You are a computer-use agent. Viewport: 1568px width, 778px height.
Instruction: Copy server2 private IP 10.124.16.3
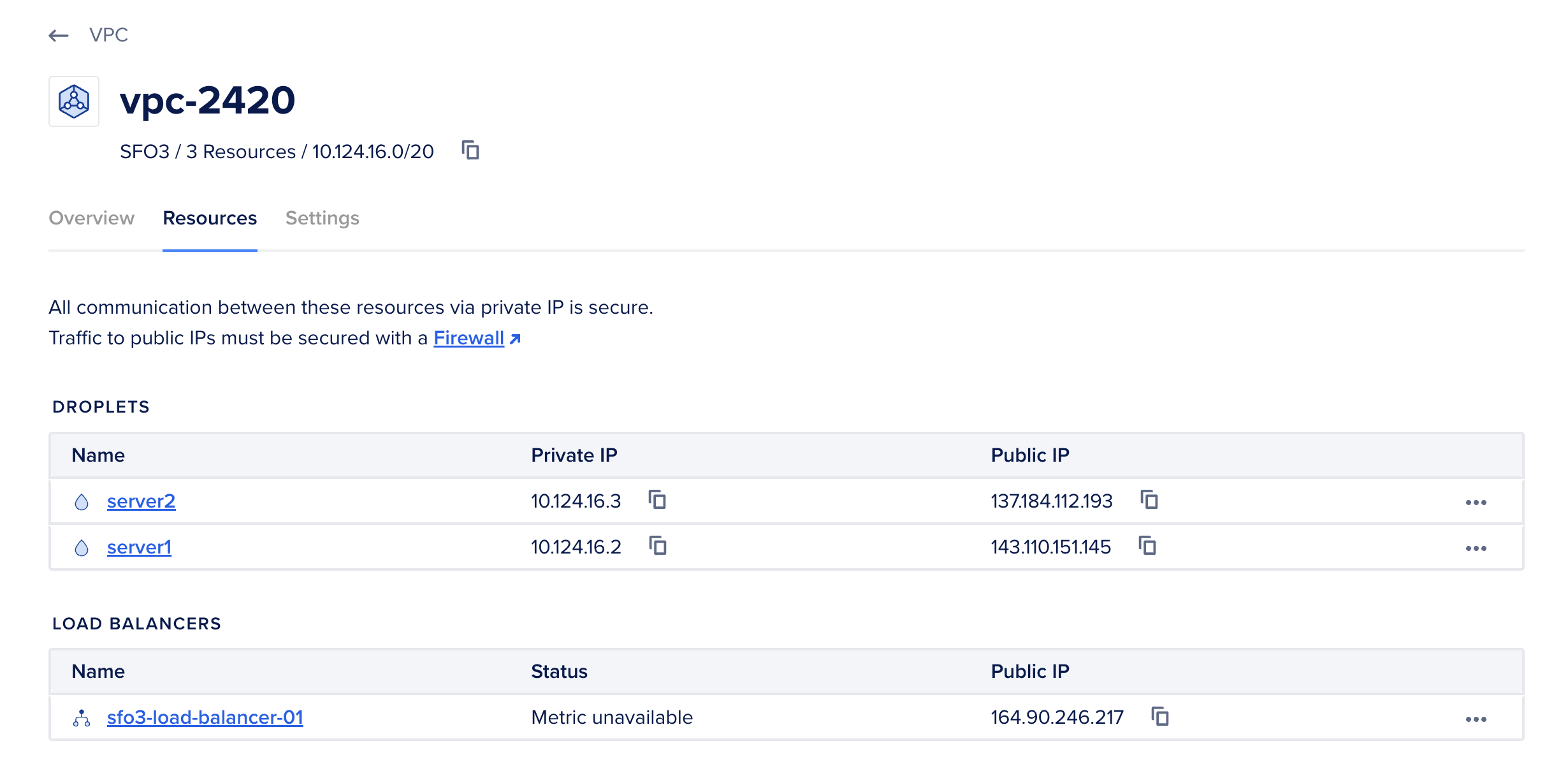[x=657, y=500]
